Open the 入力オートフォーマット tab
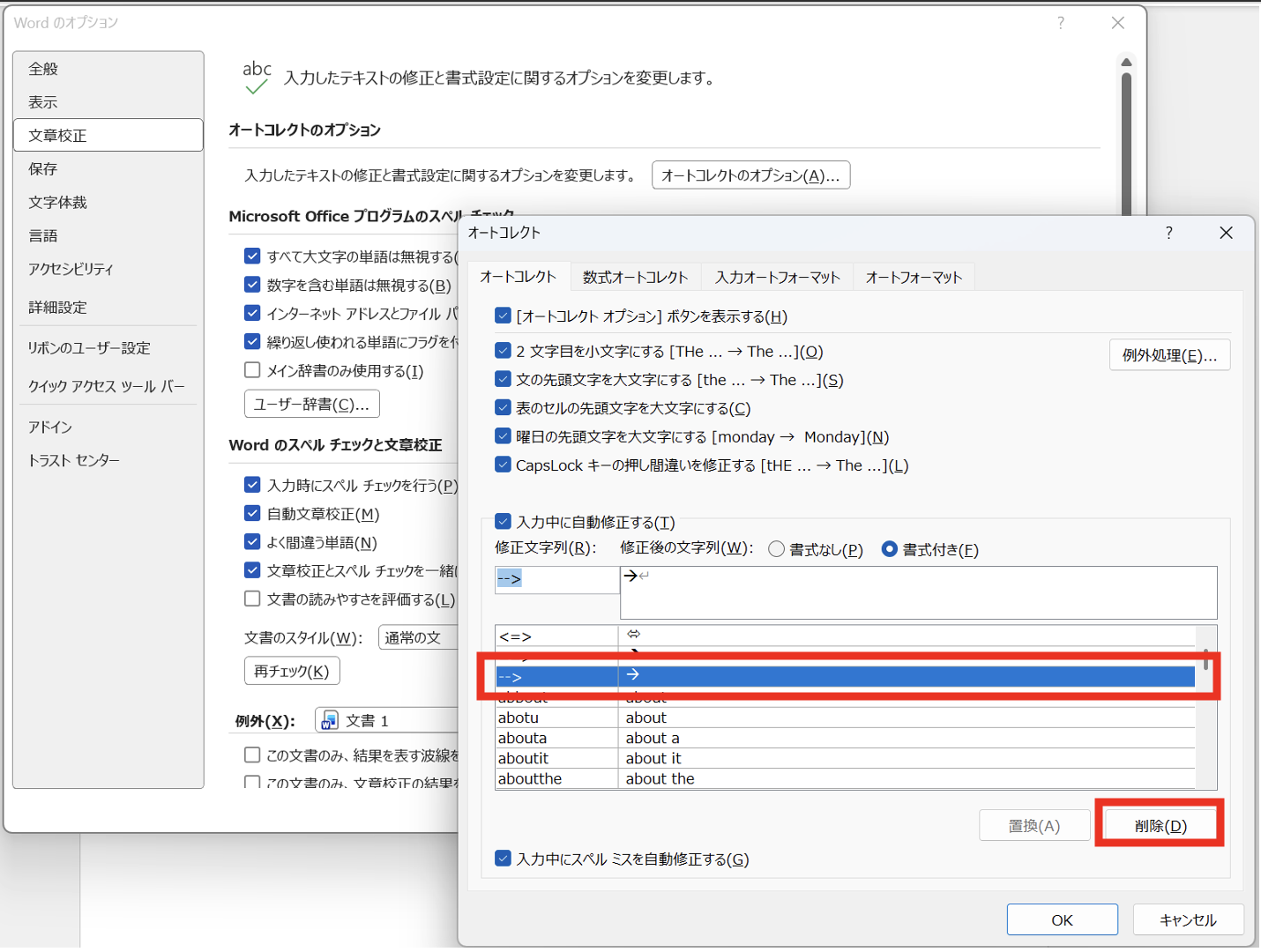 point(777,277)
